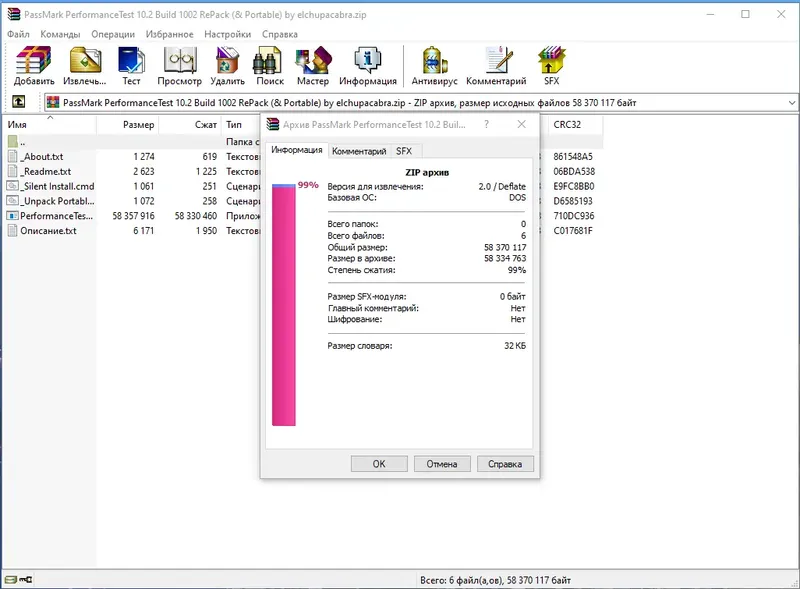The image size is (800, 589).
Task: Click the _Unpack Portabl... script icon
Action: click(13, 201)
